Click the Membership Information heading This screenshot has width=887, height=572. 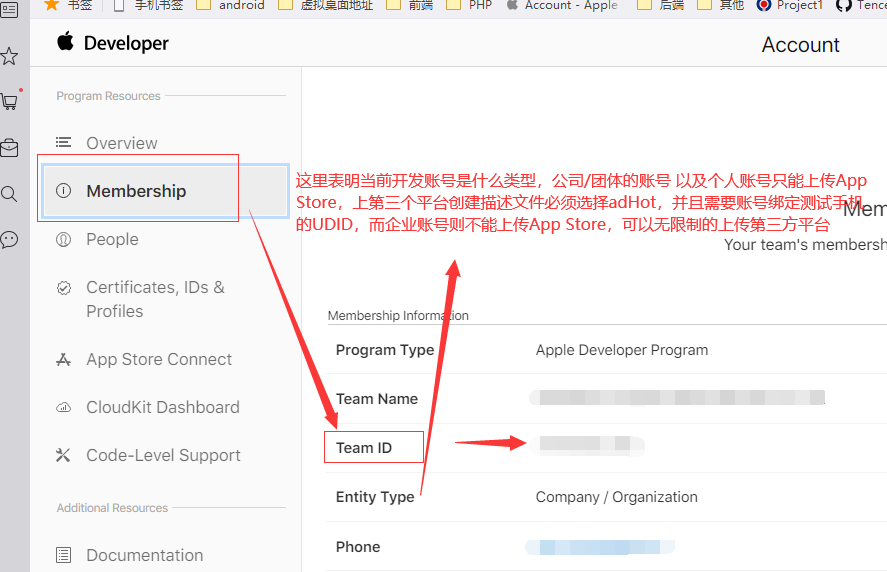(398, 316)
